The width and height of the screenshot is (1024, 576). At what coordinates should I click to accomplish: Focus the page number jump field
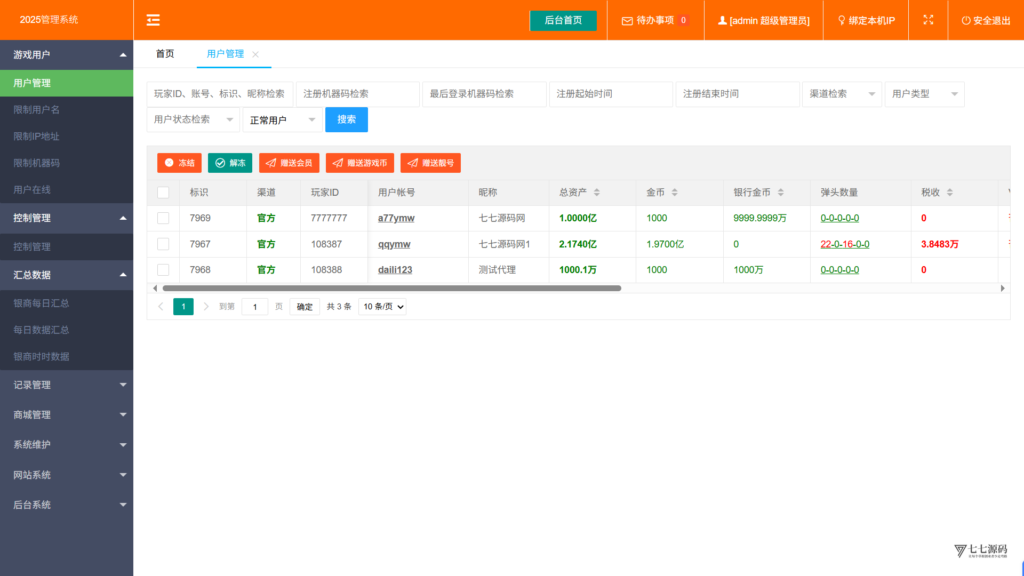255,306
